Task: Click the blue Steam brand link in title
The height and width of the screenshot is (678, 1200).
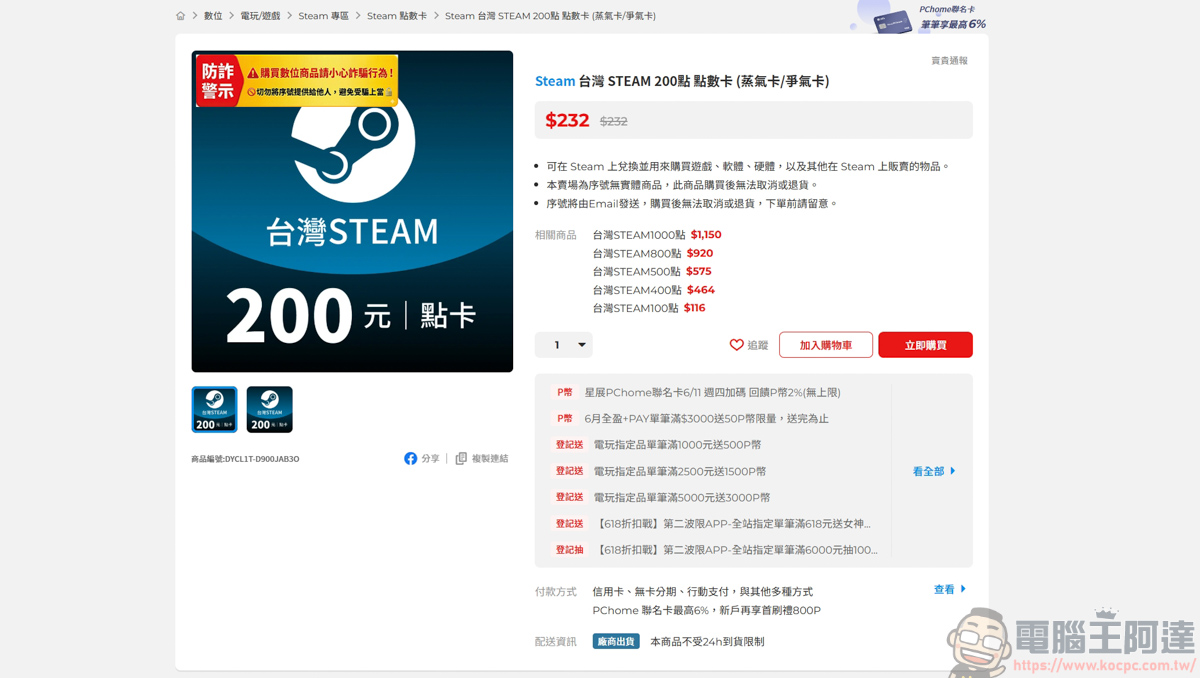Action: [555, 81]
